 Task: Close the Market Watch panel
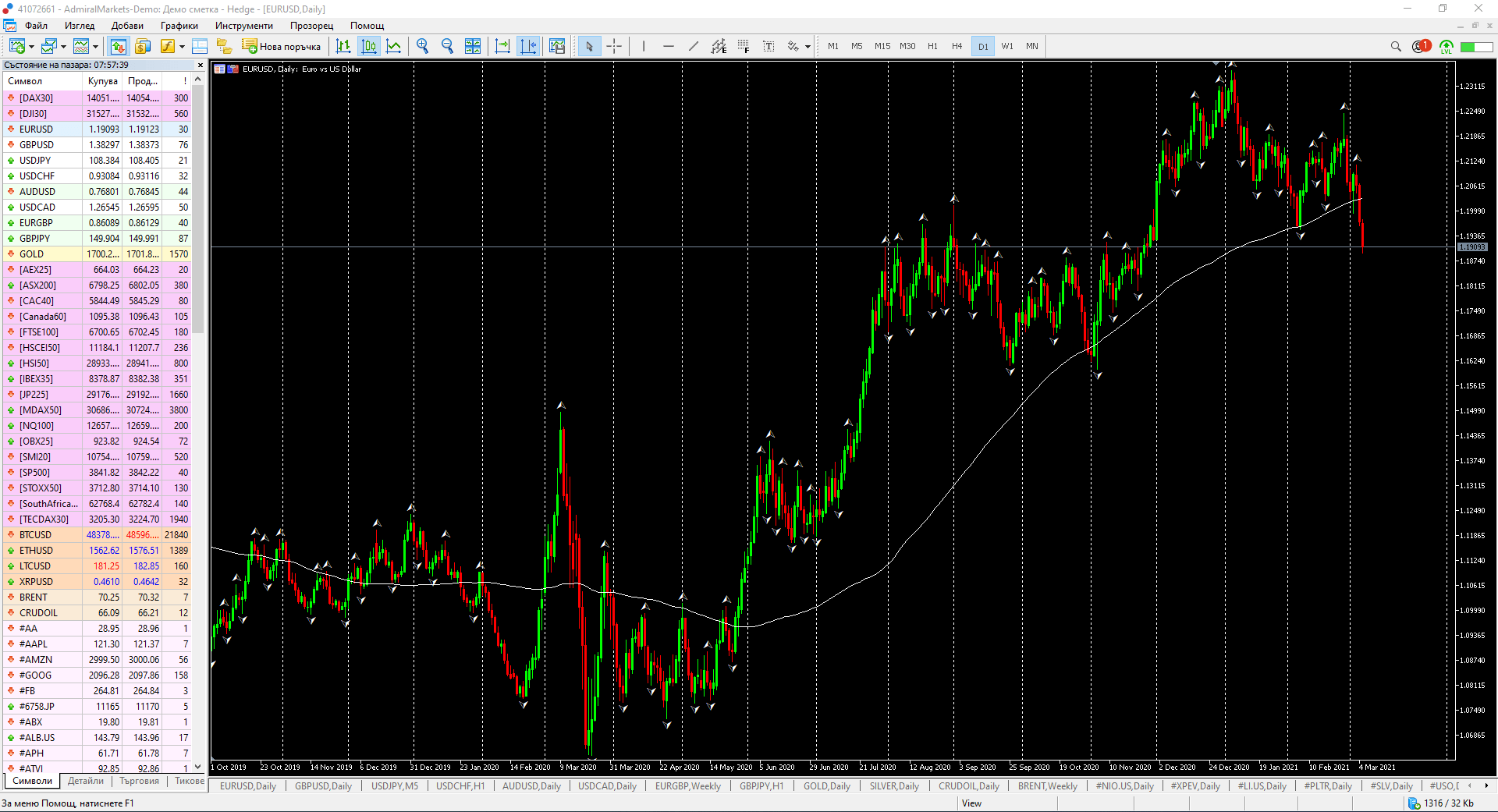(x=201, y=66)
